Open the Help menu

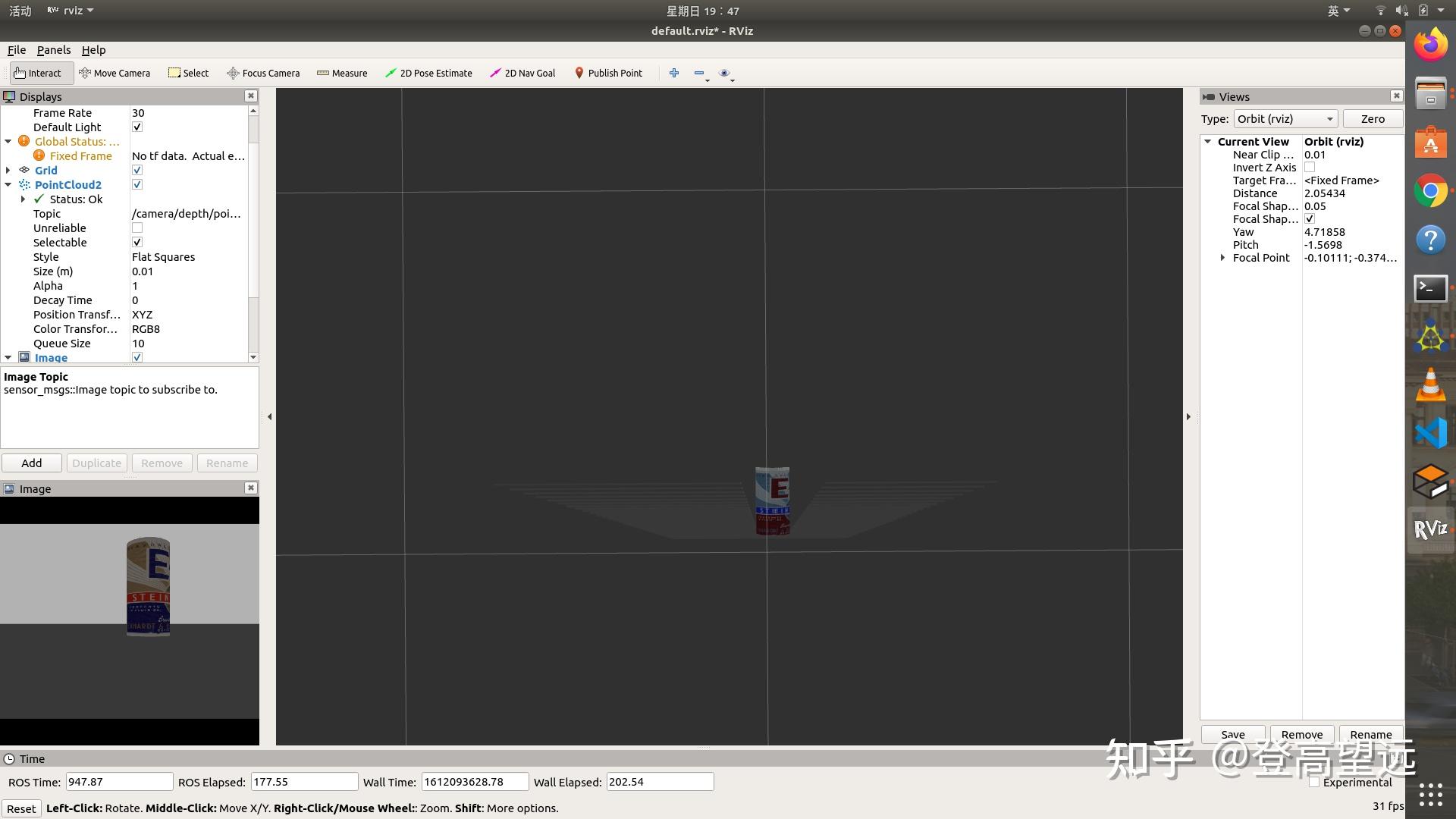(x=93, y=50)
